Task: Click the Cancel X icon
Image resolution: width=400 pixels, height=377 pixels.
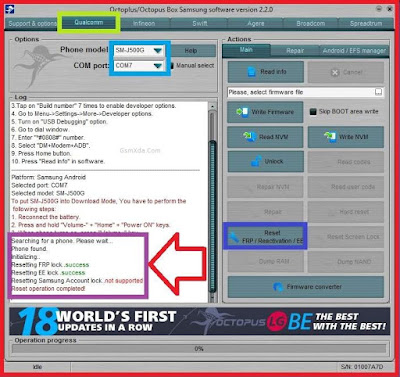Action: pos(335,72)
